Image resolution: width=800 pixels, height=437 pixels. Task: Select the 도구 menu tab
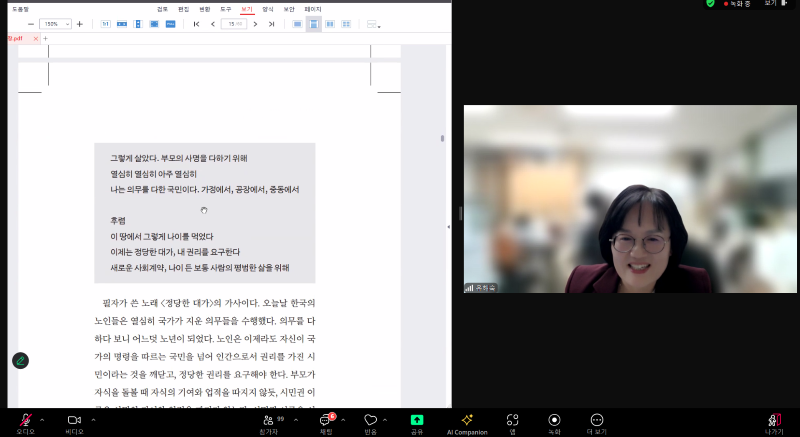[x=225, y=8]
